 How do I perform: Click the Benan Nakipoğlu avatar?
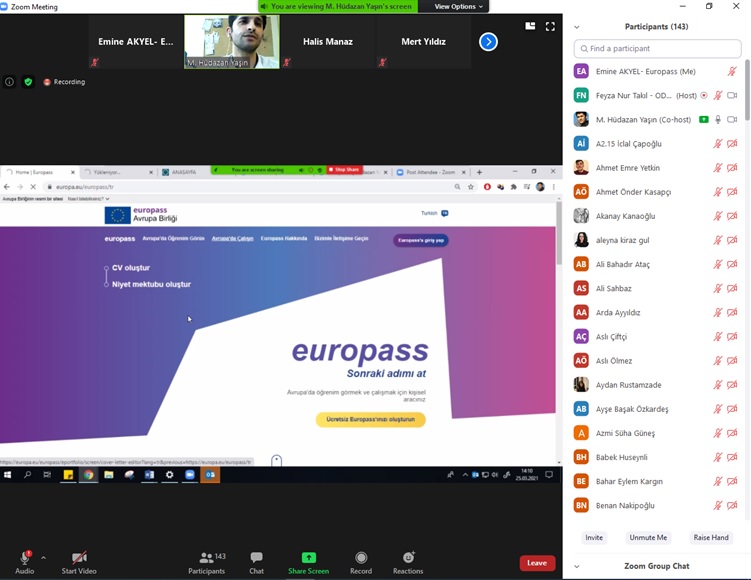[581, 505]
